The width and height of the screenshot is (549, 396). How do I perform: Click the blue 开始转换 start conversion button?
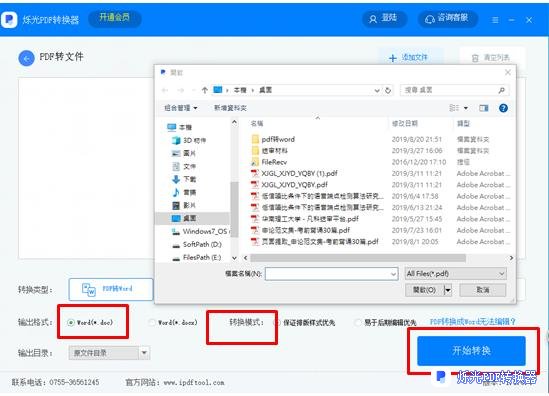[x=471, y=350]
